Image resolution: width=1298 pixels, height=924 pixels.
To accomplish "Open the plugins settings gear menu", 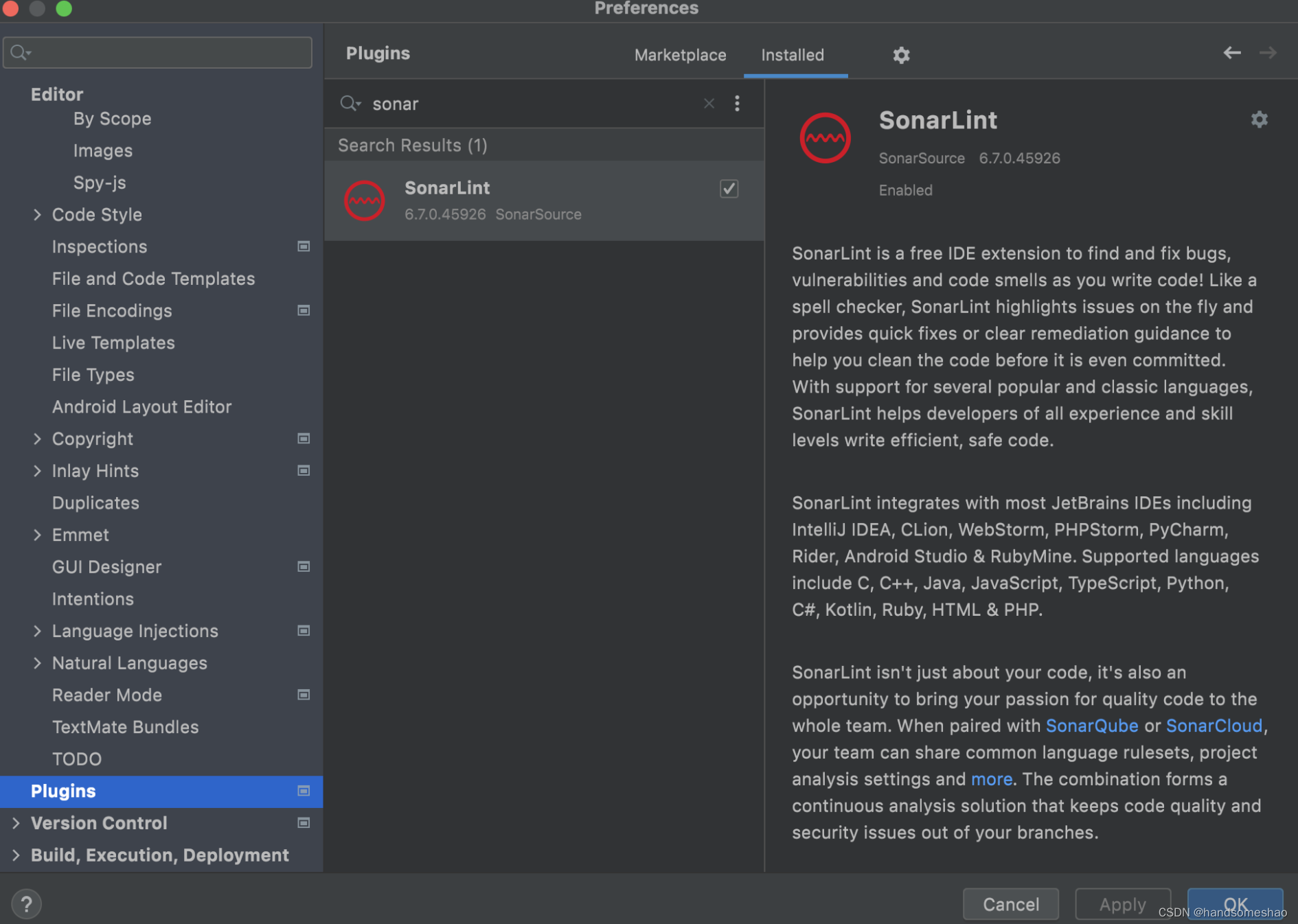I will click(901, 56).
